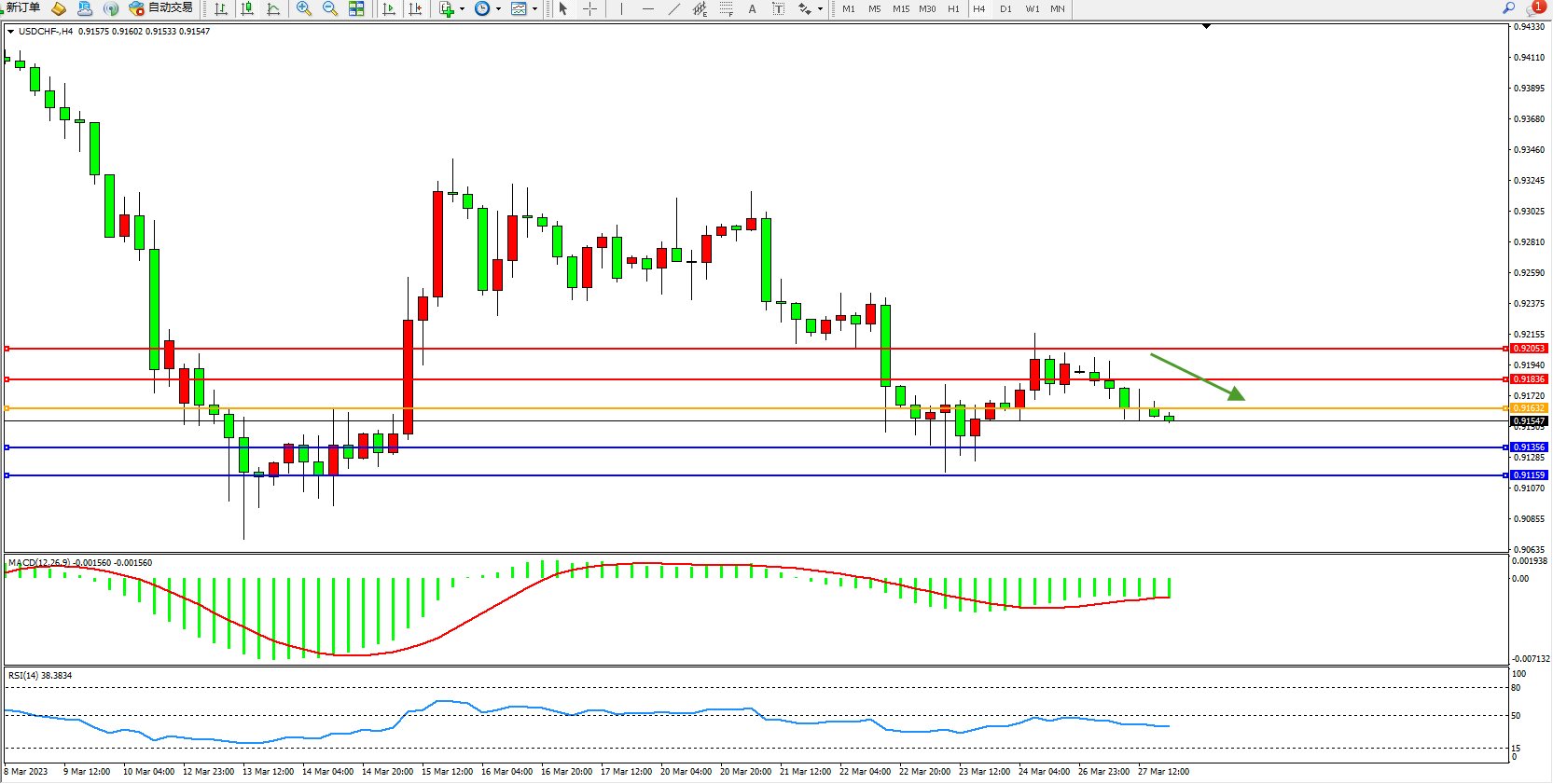Open search with the magnifier icon

click(x=1508, y=8)
